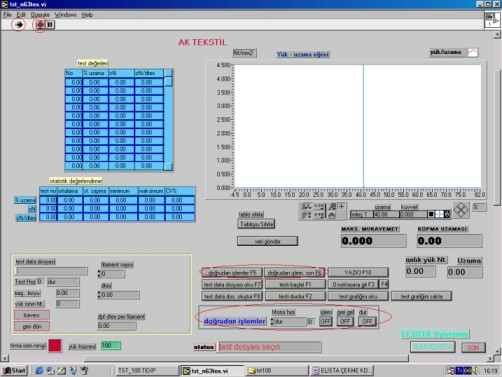This screenshot has height=377, width=502.
Task: Click the second quick launch icon next to Internet Explorer
Action: click(50, 370)
